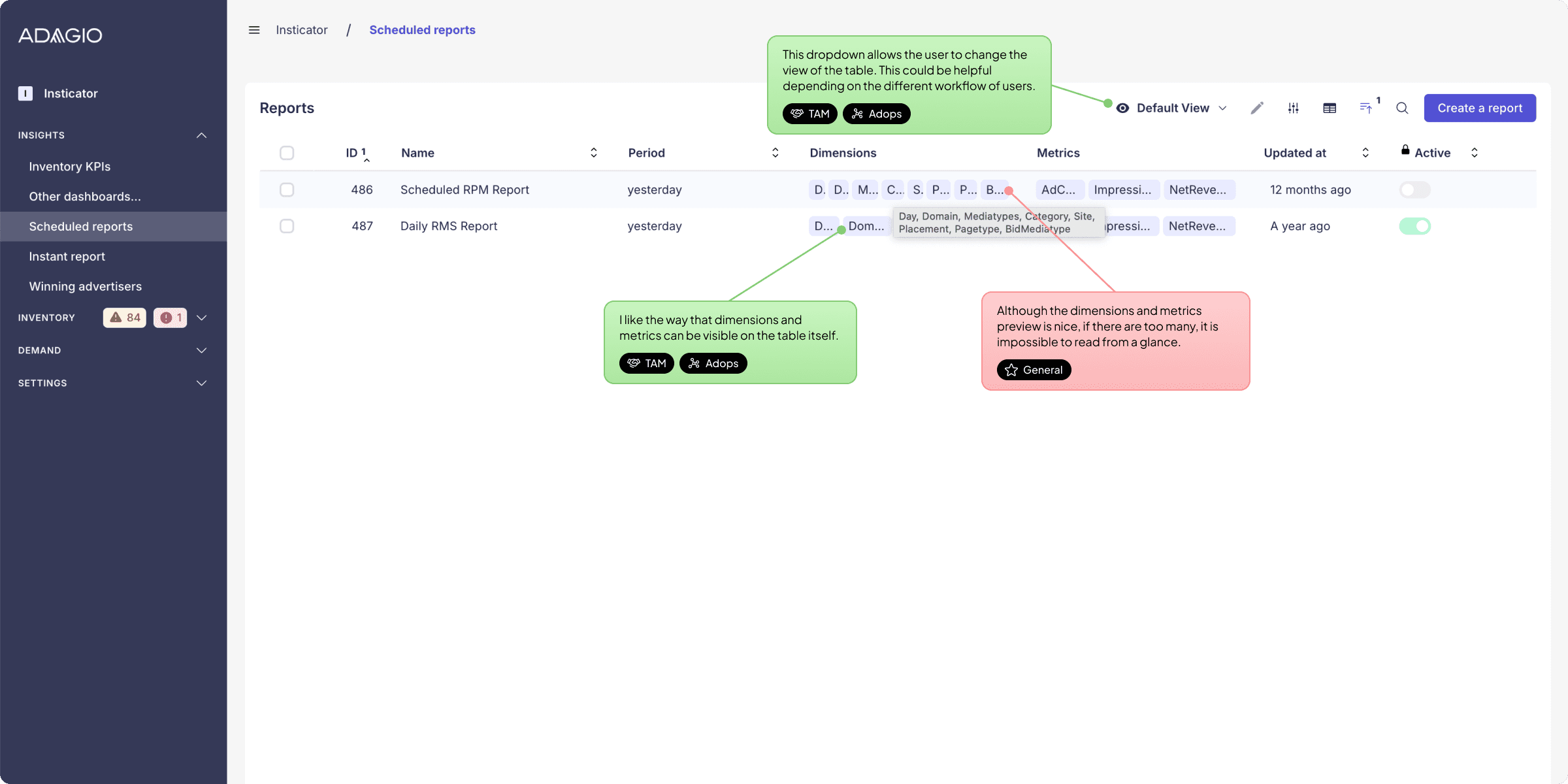The image size is (1568, 784).
Task: Open the hamburger menu icon
Action: (254, 30)
